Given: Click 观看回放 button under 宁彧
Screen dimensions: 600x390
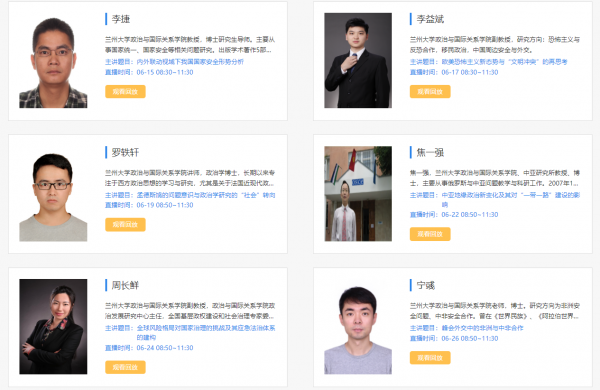Looking at the screenshot, I should pyautogui.click(x=430, y=357).
